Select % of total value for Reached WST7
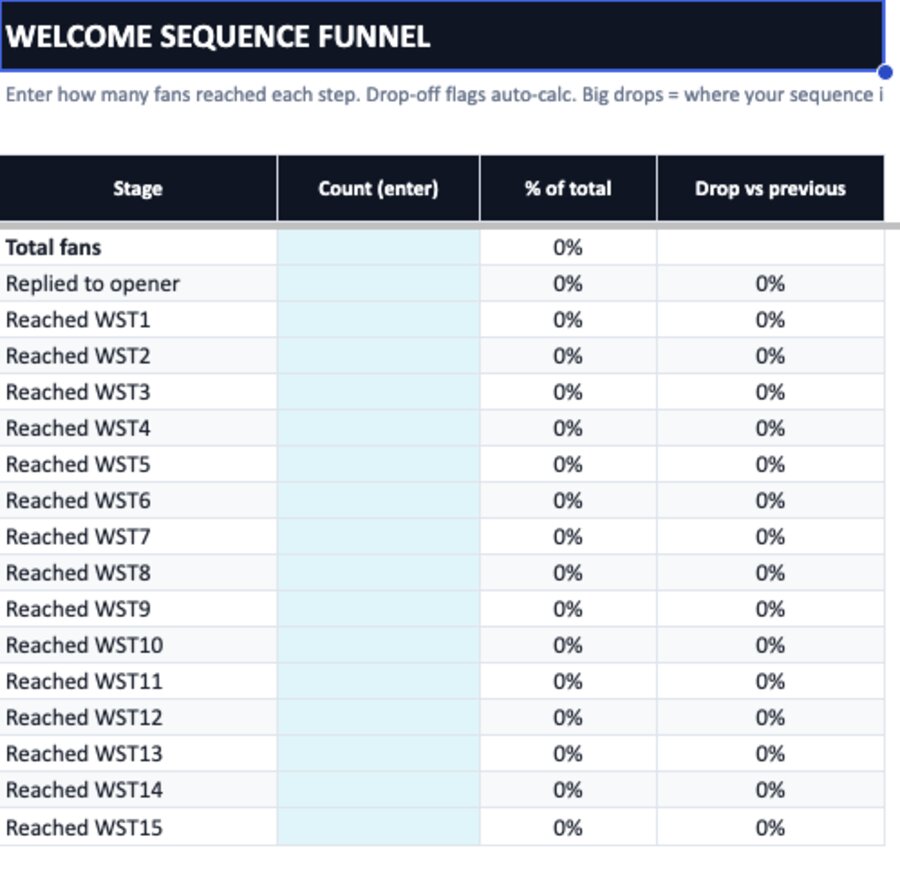The image size is (900, 877). pyautogui.click(x=568, y=537)
